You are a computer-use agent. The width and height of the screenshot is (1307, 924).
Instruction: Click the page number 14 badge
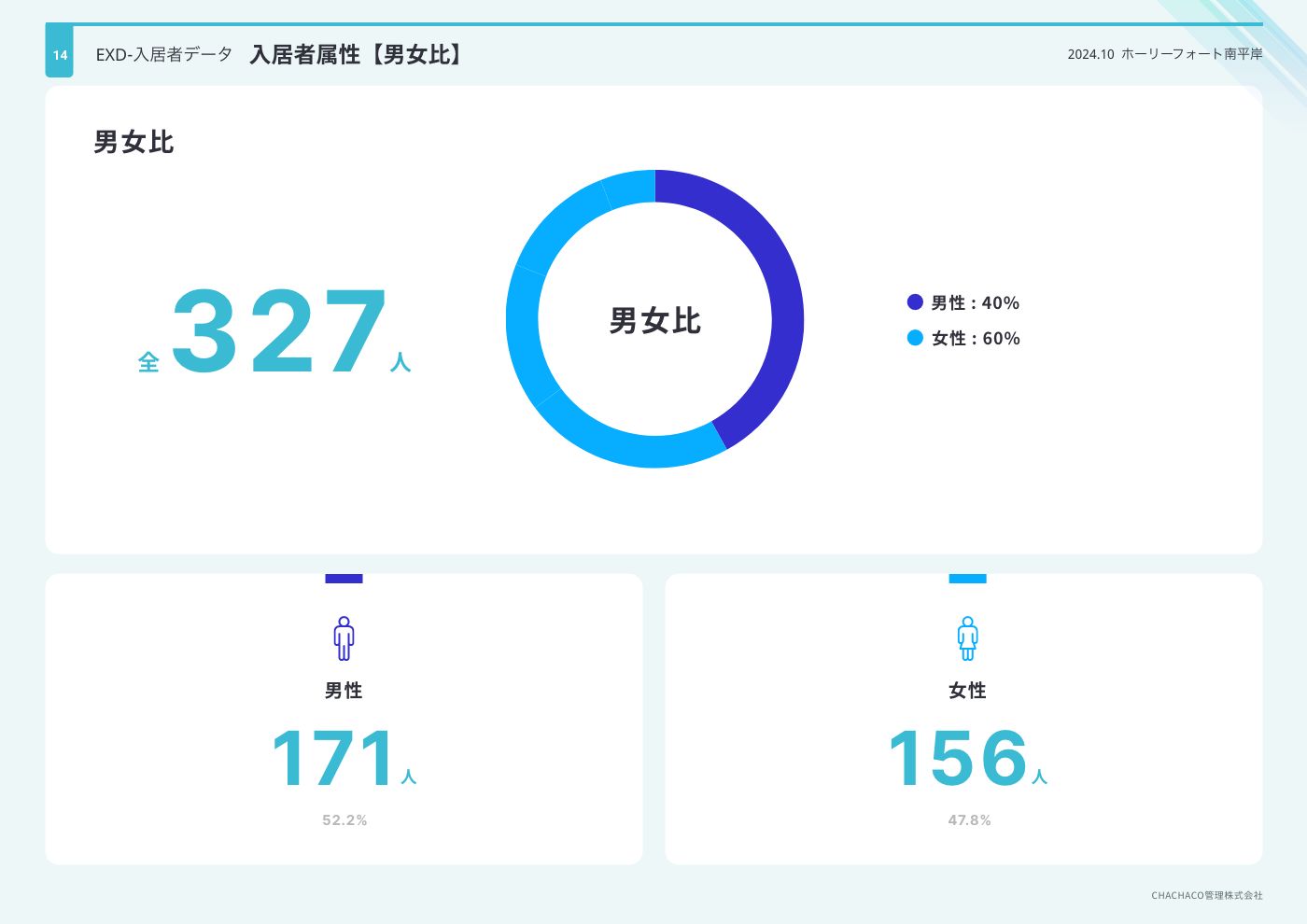[60, 54]
